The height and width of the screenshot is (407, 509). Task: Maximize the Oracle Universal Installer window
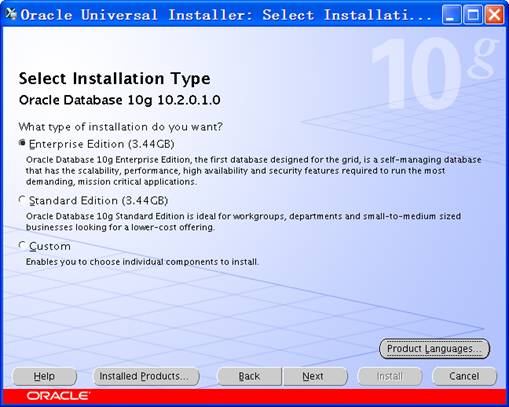[x=473, y=15]
